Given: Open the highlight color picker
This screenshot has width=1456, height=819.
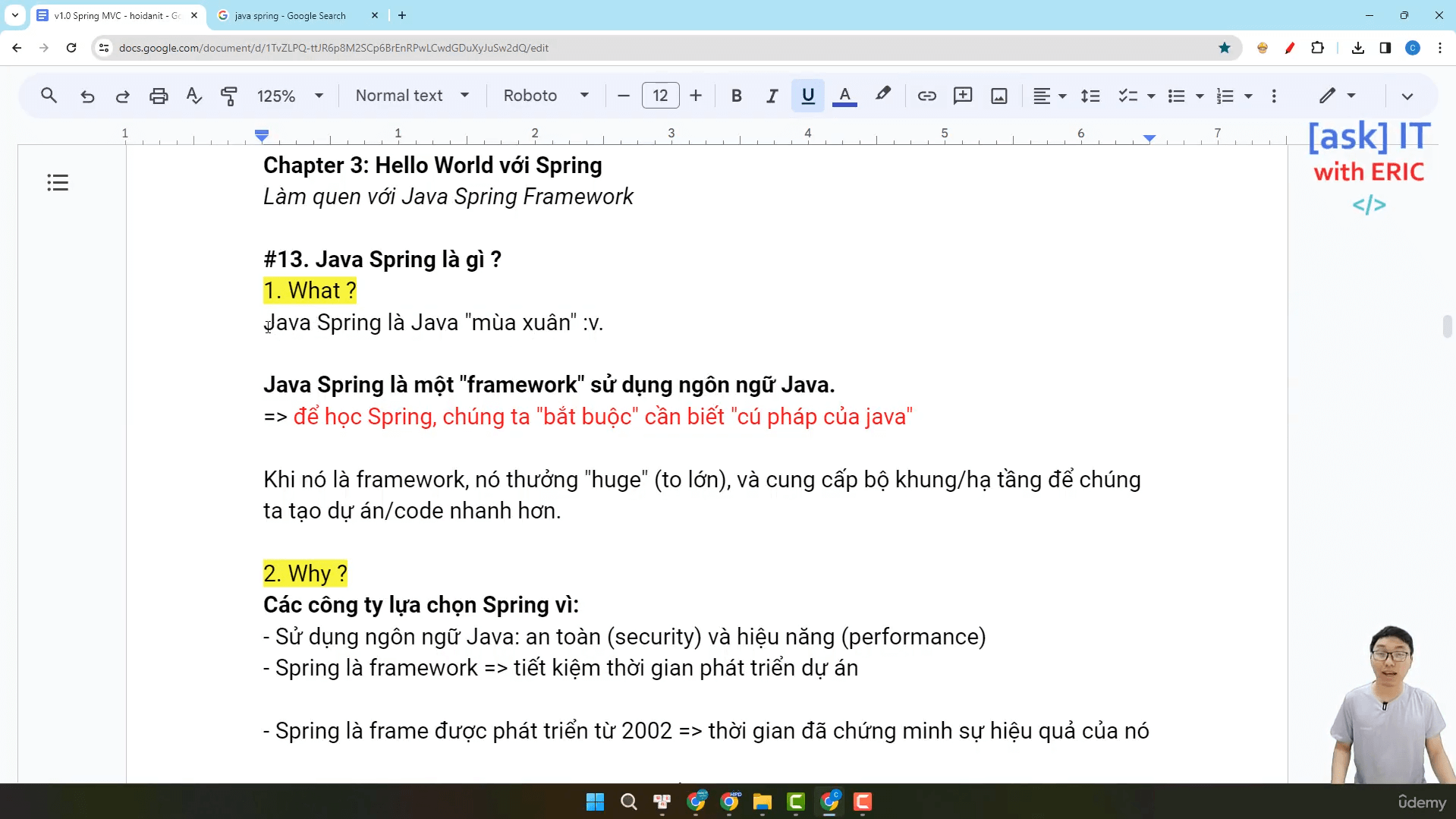Looking at the screenshot, I should [882, 96].
